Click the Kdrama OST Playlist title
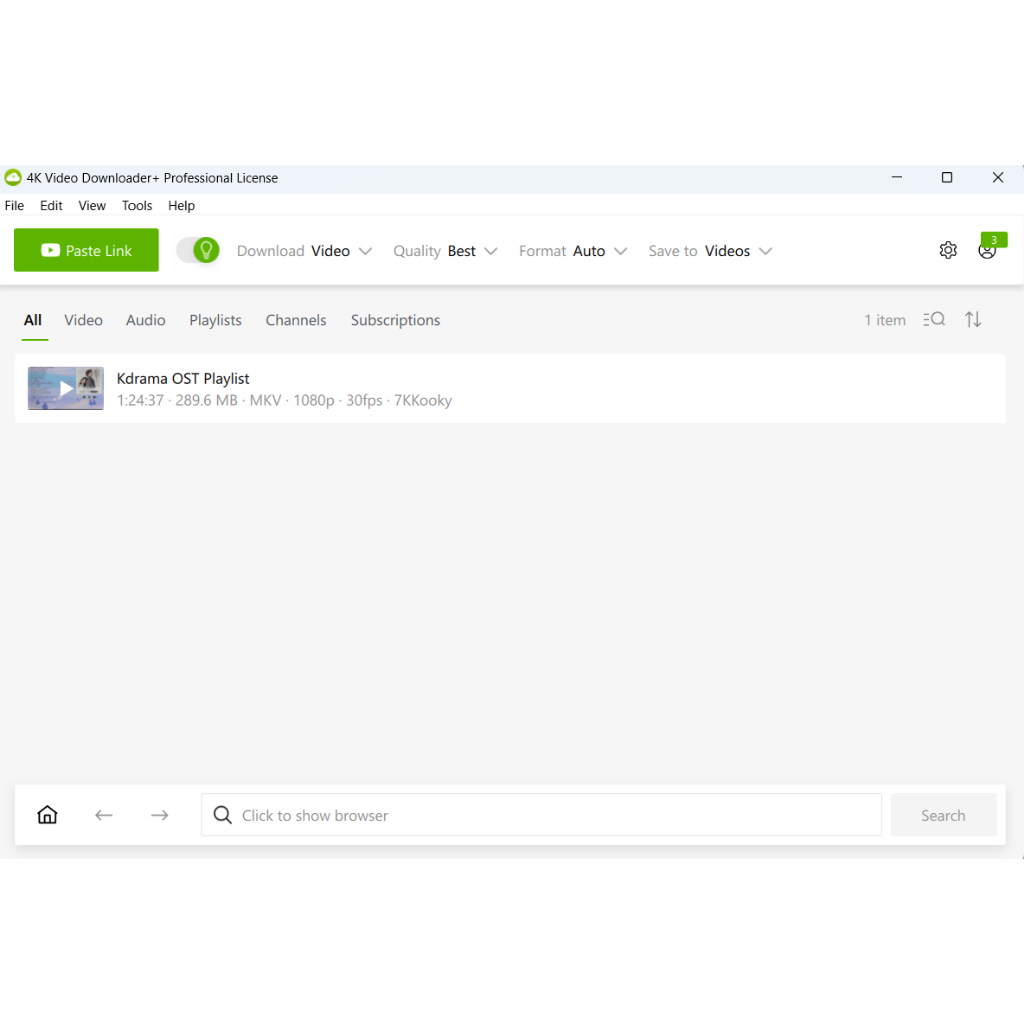 coord(183,378)
